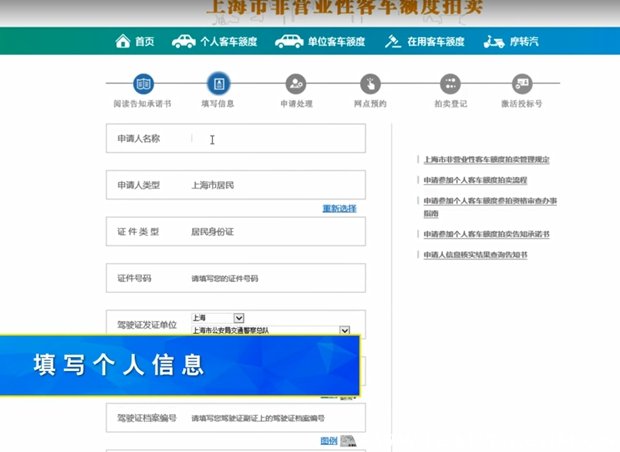Click the 拍卖登记 step icon

coord(449,84)
